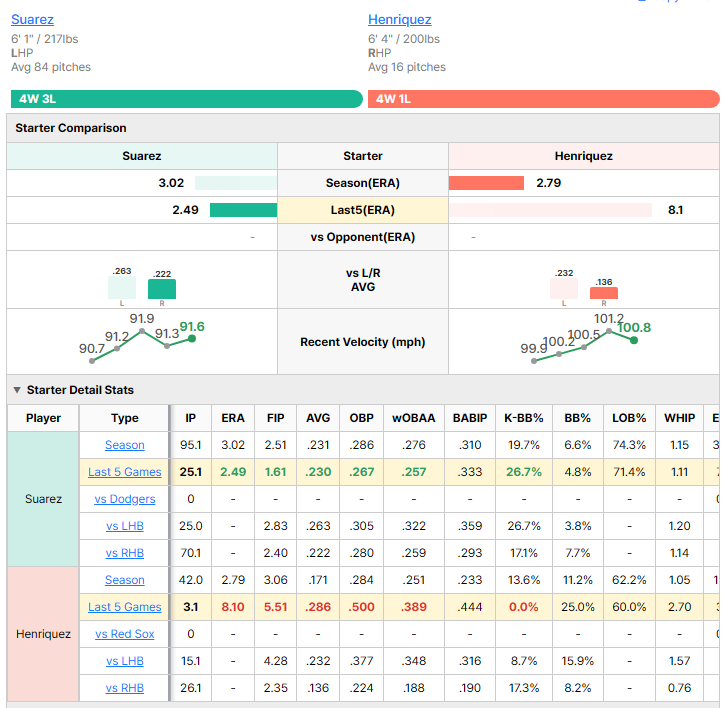Open Suarez Last 5 Games link
Image resolution: width=726 pixels, height=708 pixels.
point(125,472)
